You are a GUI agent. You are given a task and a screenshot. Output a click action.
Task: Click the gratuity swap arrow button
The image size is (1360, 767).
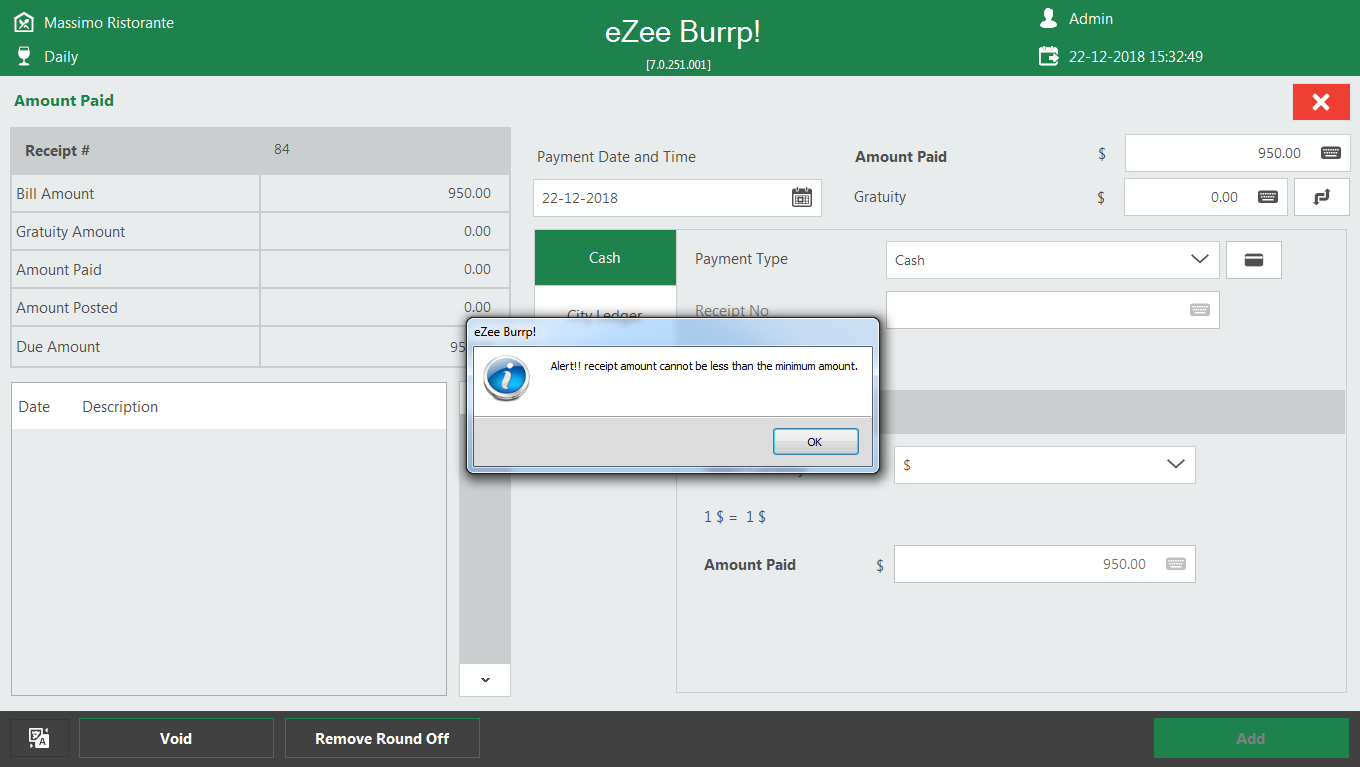1322,197
